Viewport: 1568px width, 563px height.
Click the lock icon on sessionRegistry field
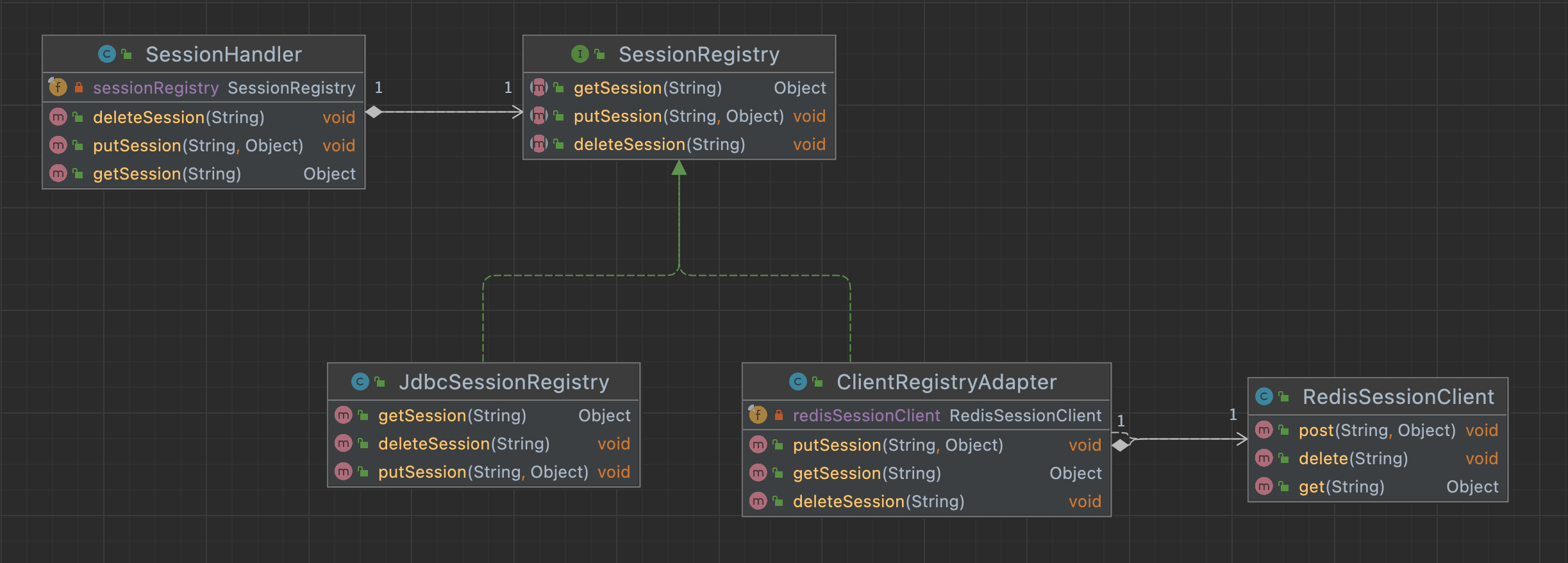79,88
